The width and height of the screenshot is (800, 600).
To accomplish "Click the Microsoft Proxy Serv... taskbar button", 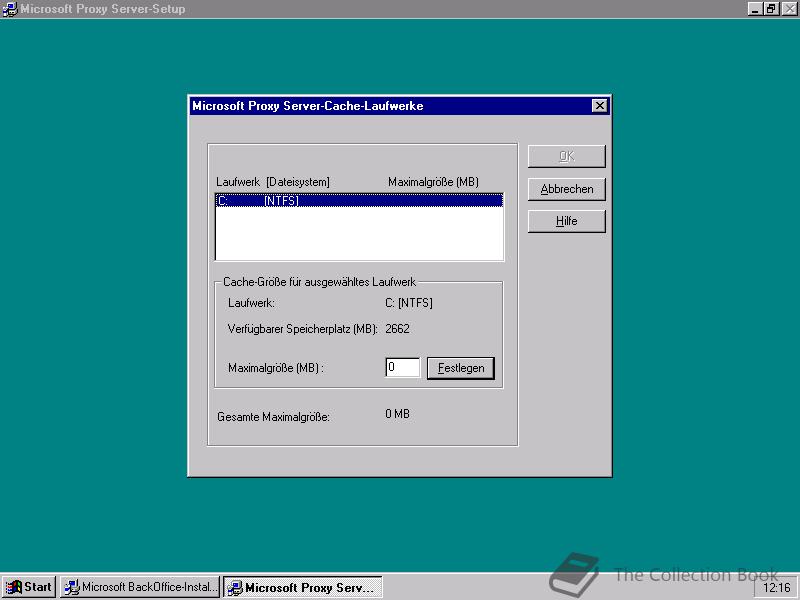I will [303, 587].
